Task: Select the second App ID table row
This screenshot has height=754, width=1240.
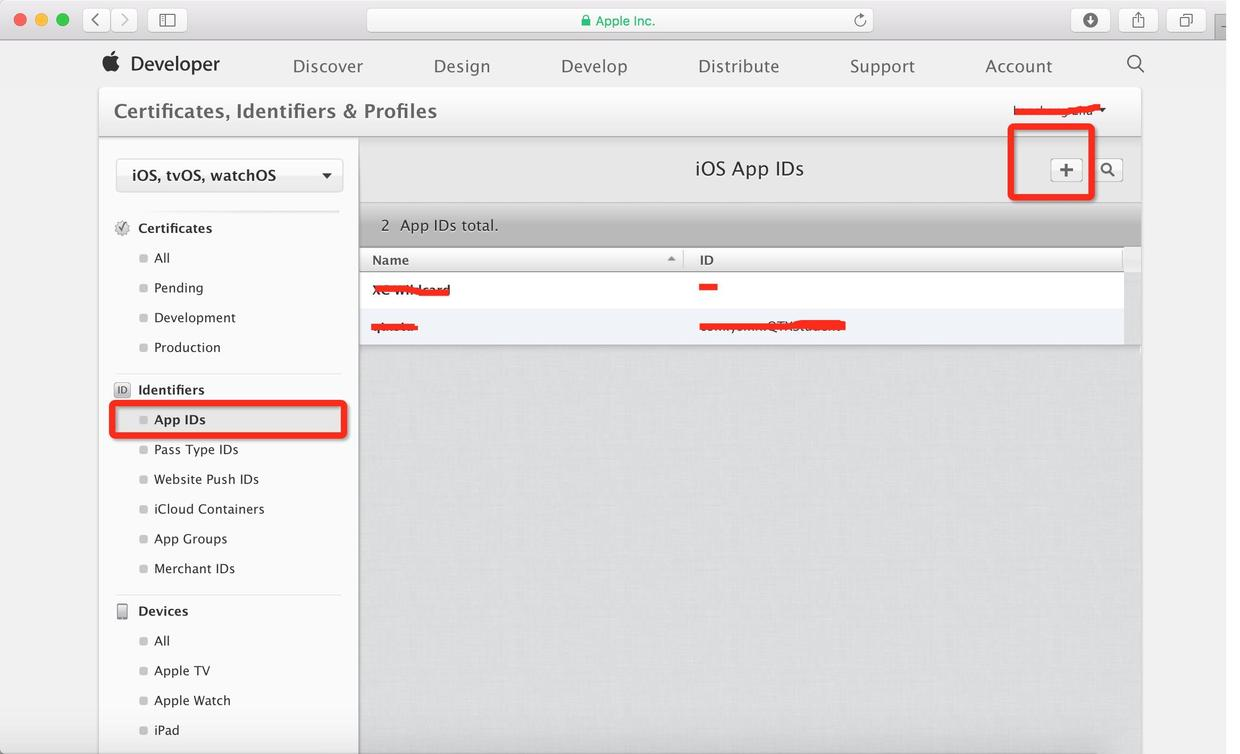Action: [741, 326]
